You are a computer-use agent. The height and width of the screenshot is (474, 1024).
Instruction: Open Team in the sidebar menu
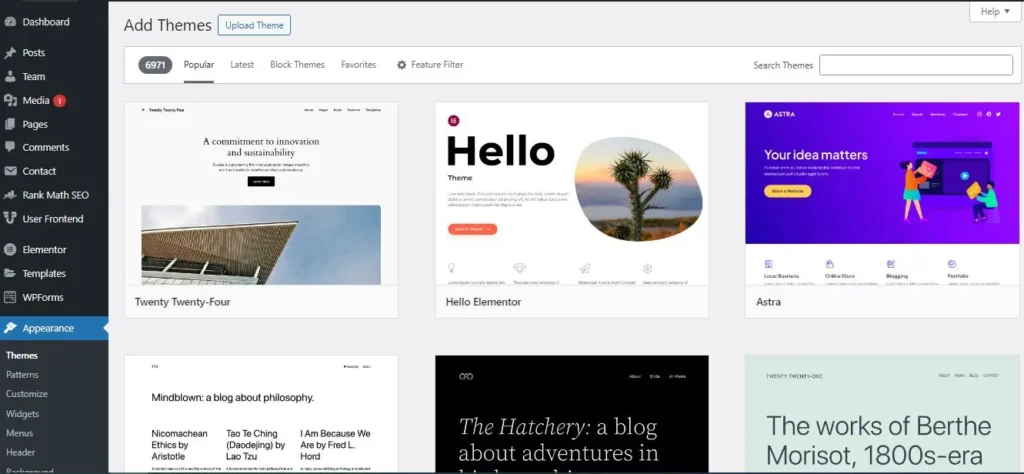33,76
